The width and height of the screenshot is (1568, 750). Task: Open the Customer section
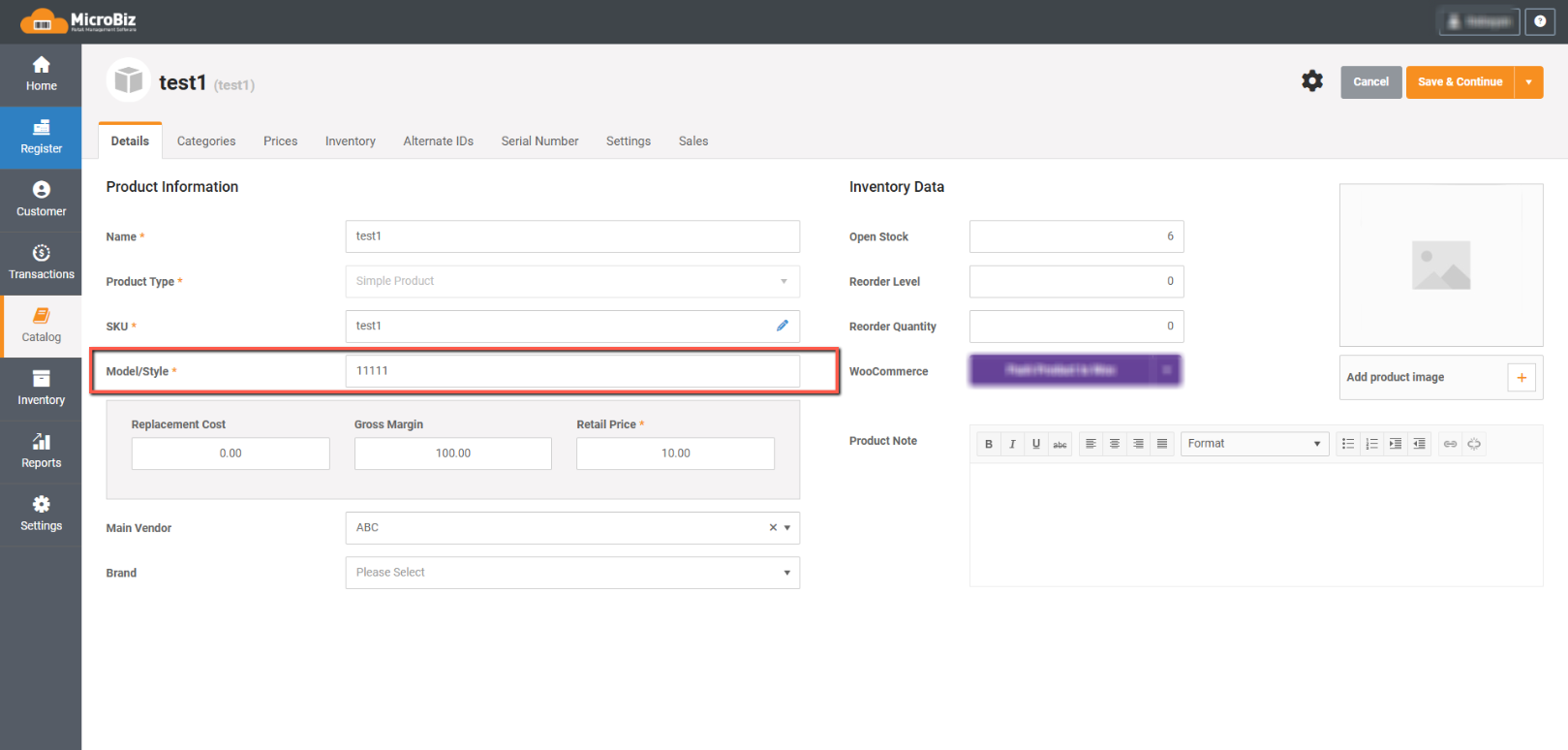pos(41,201)
